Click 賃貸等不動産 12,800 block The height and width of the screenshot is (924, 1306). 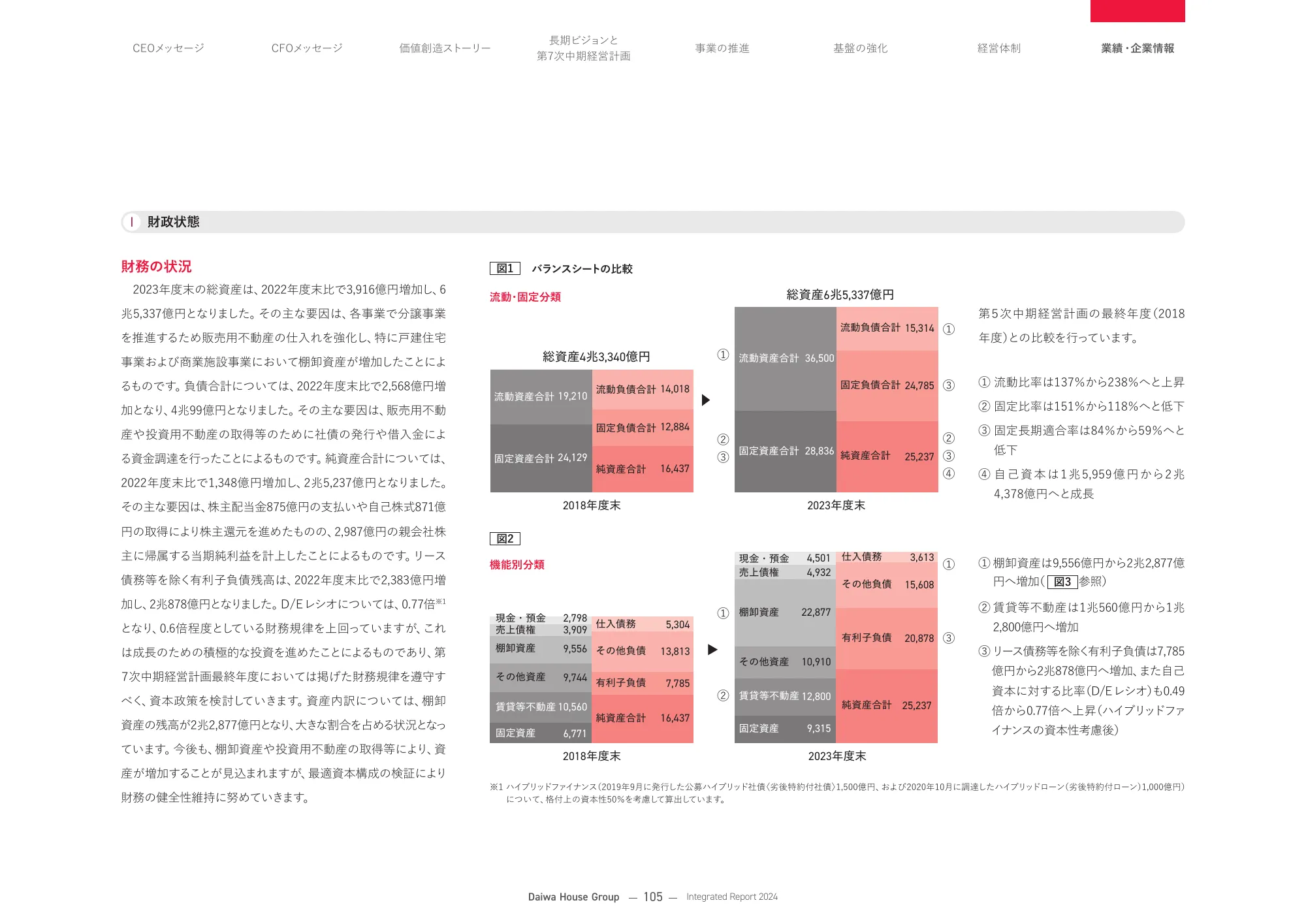tap(785, 697)
